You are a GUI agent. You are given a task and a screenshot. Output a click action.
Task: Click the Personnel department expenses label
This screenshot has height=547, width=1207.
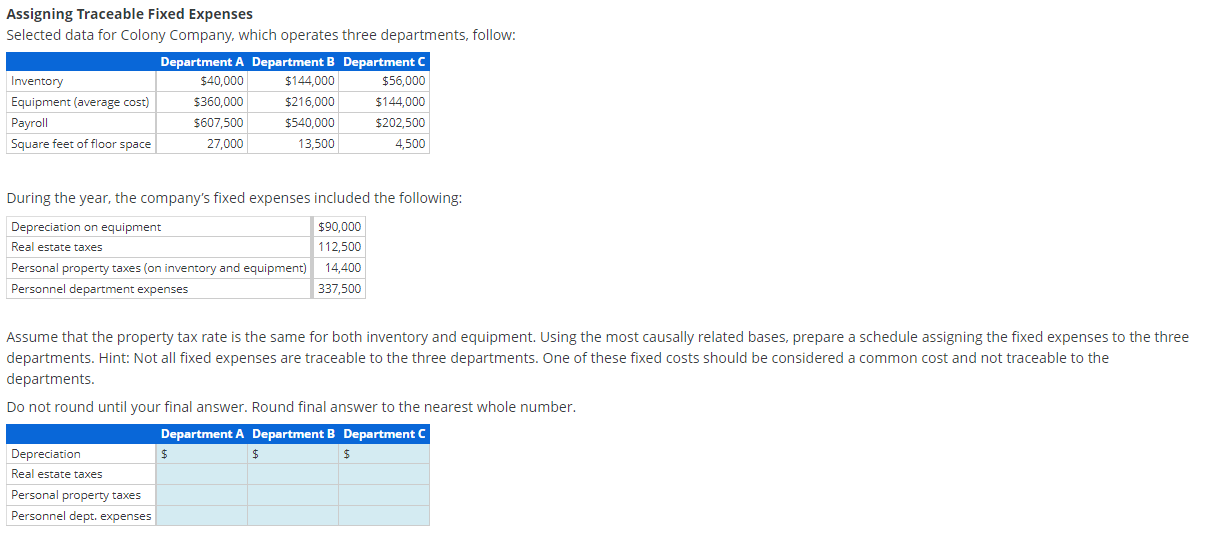pos(99,289)
